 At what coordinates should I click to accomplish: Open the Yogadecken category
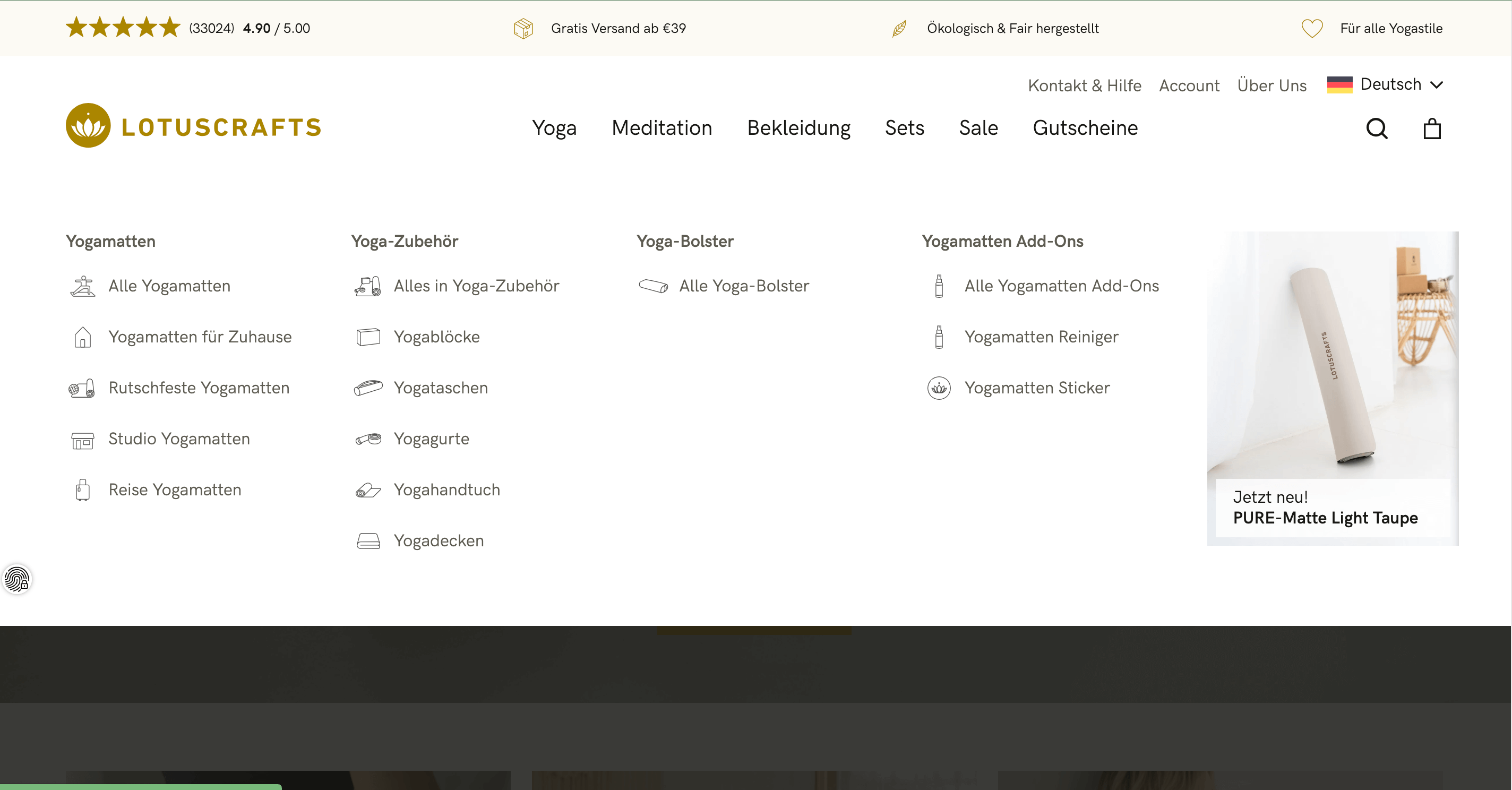(439, 540)
